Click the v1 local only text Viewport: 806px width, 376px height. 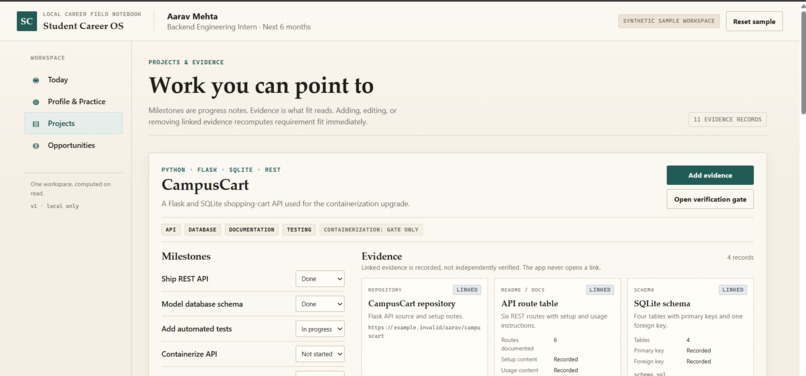pos(54,206)
